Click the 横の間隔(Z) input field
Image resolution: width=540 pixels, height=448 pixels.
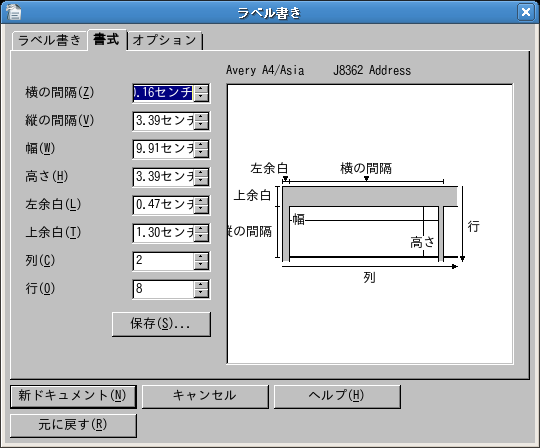163,93
